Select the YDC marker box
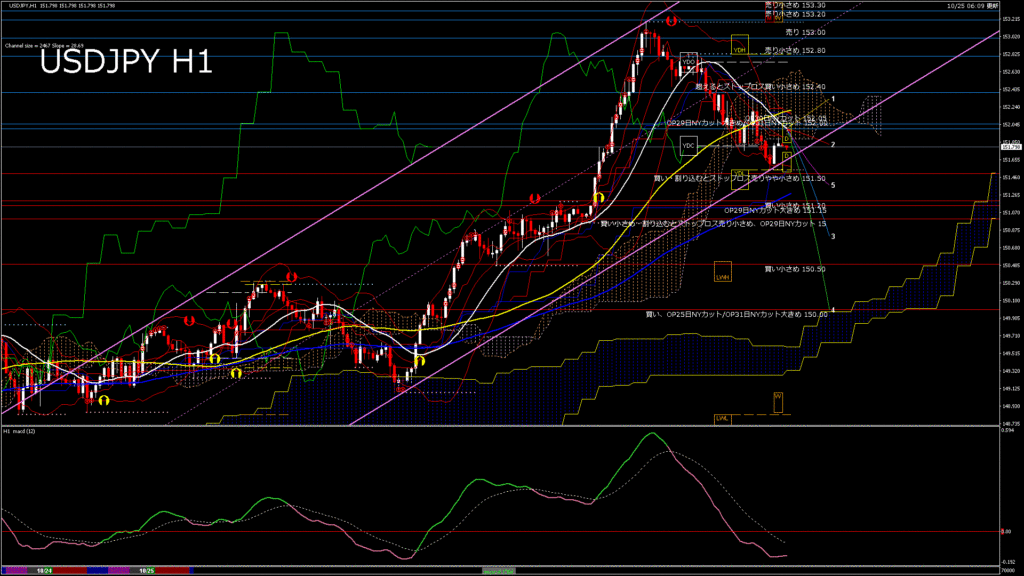 (x=688, y=146)
